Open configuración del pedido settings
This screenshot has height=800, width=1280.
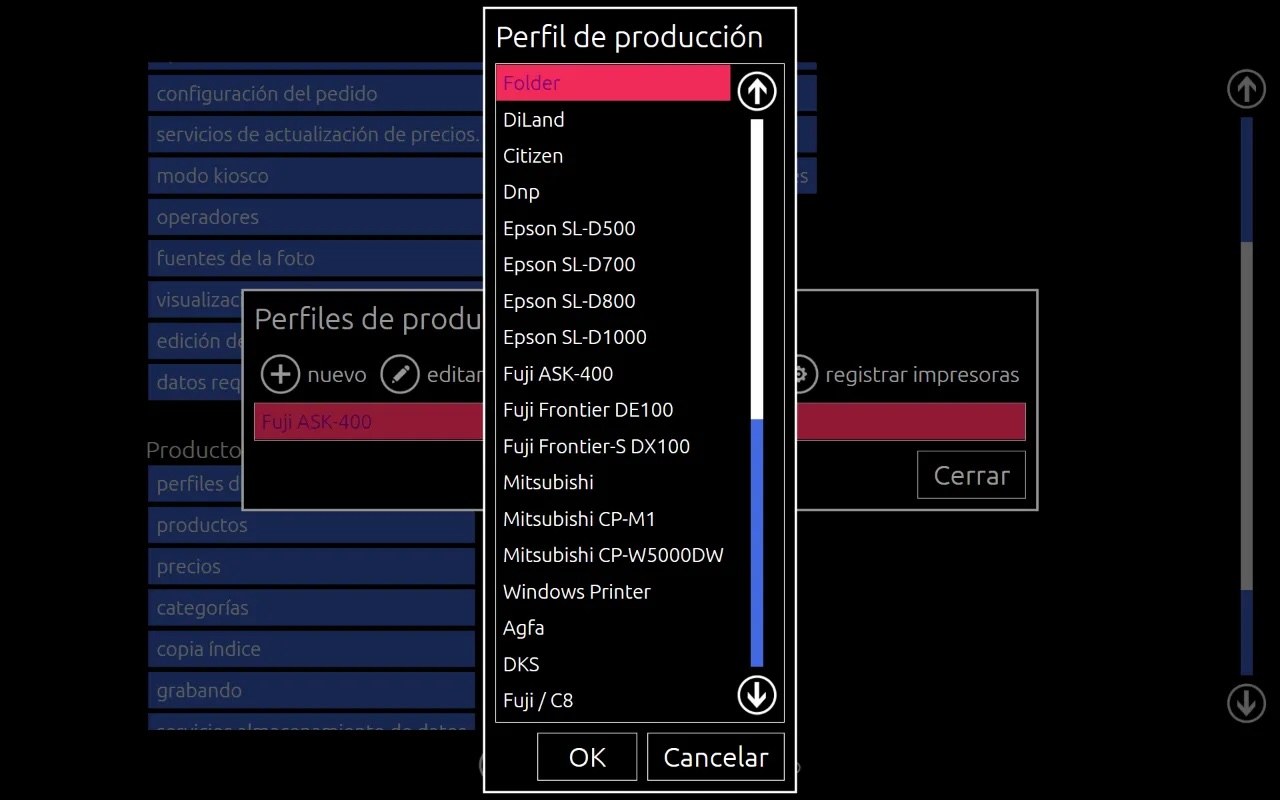point(316,94)
